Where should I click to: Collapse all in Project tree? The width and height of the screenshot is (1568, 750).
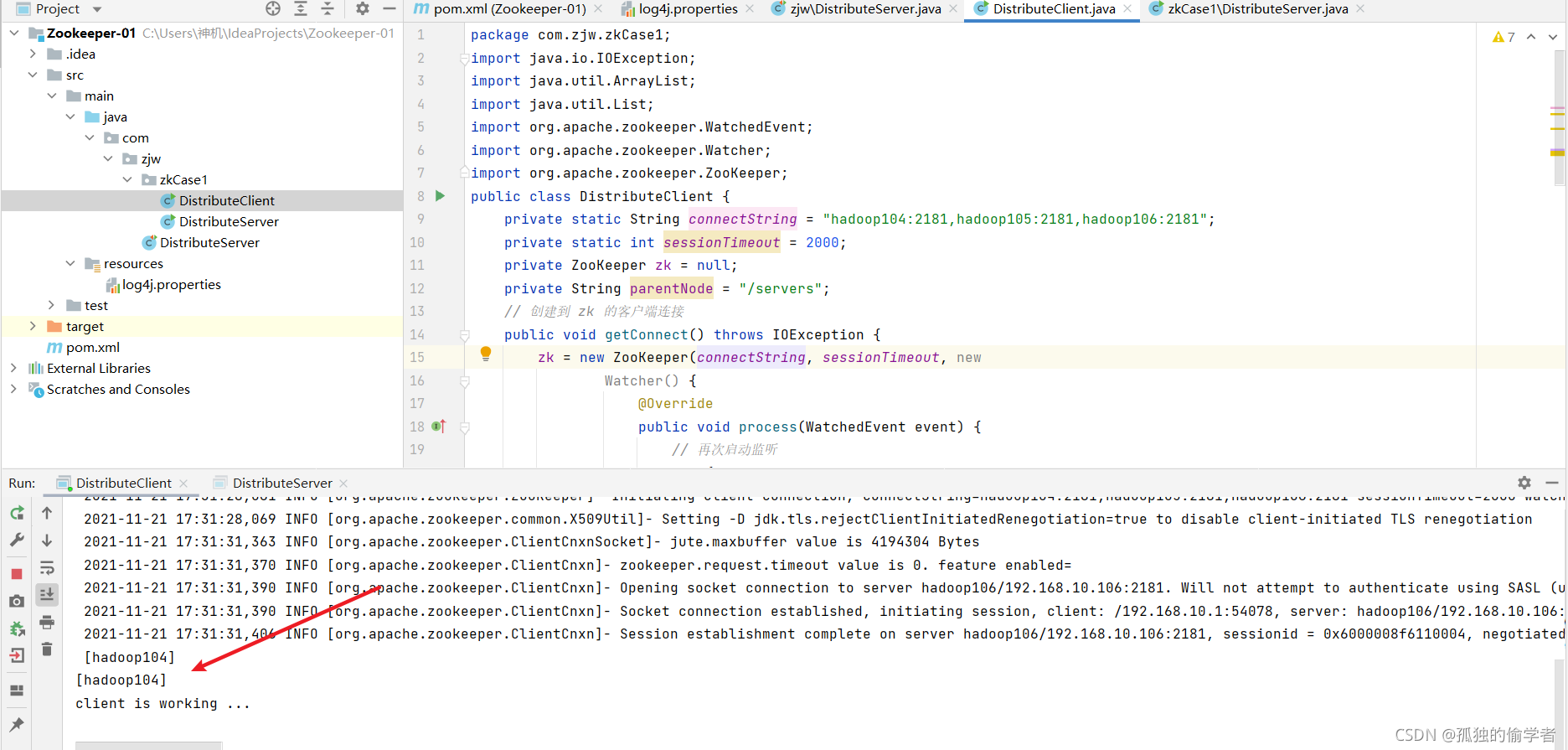[x=328, y=8]
